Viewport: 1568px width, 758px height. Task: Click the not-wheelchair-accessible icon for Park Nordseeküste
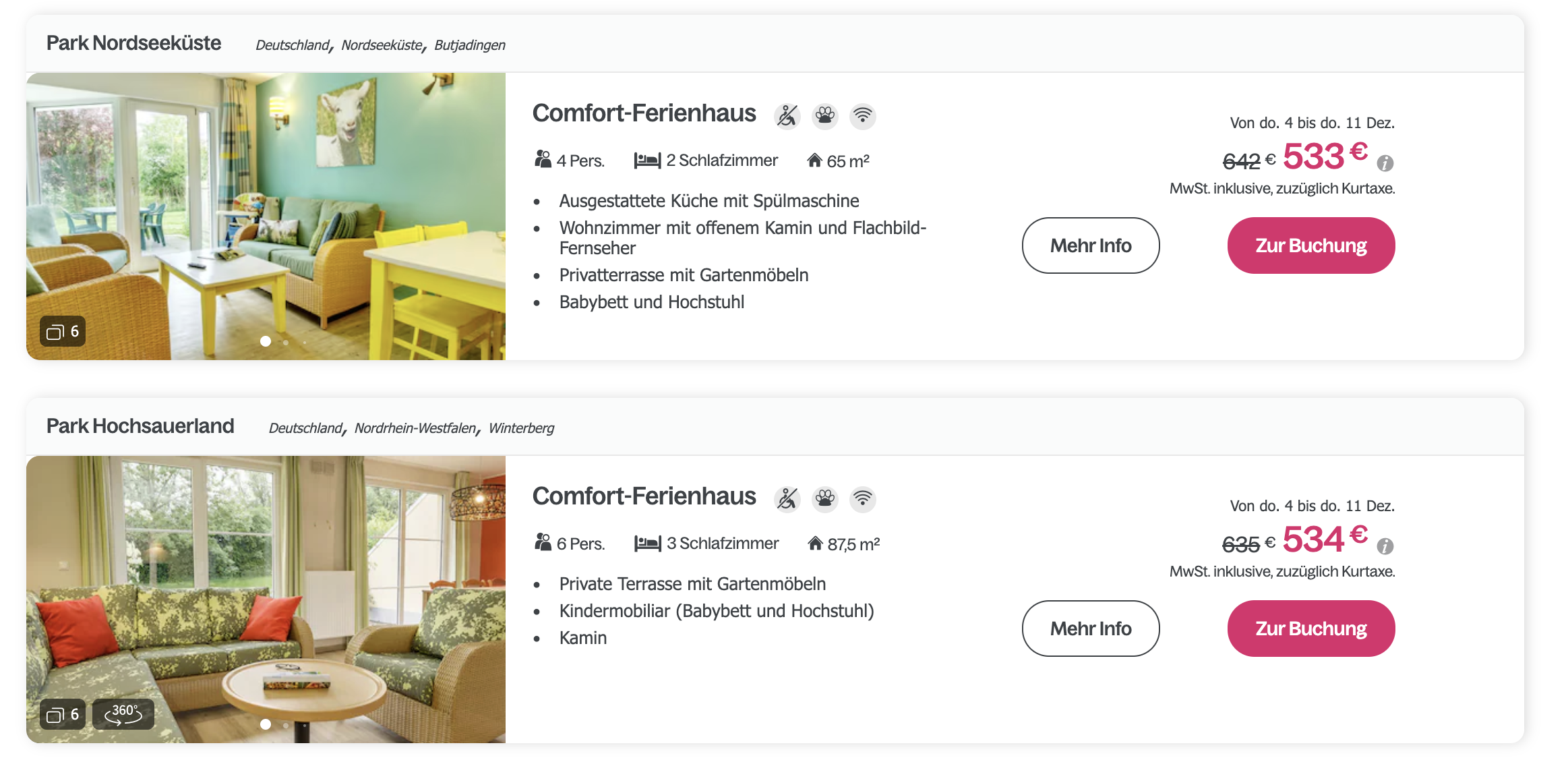787,116
